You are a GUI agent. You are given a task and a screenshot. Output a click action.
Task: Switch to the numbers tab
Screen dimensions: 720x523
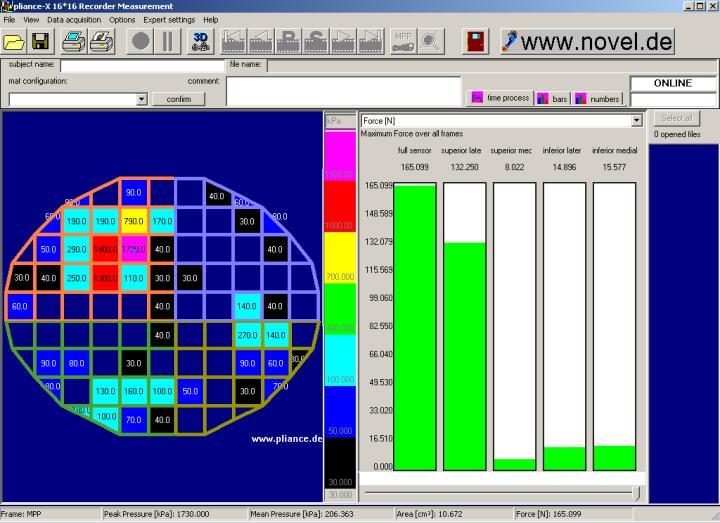click(597, 98)
